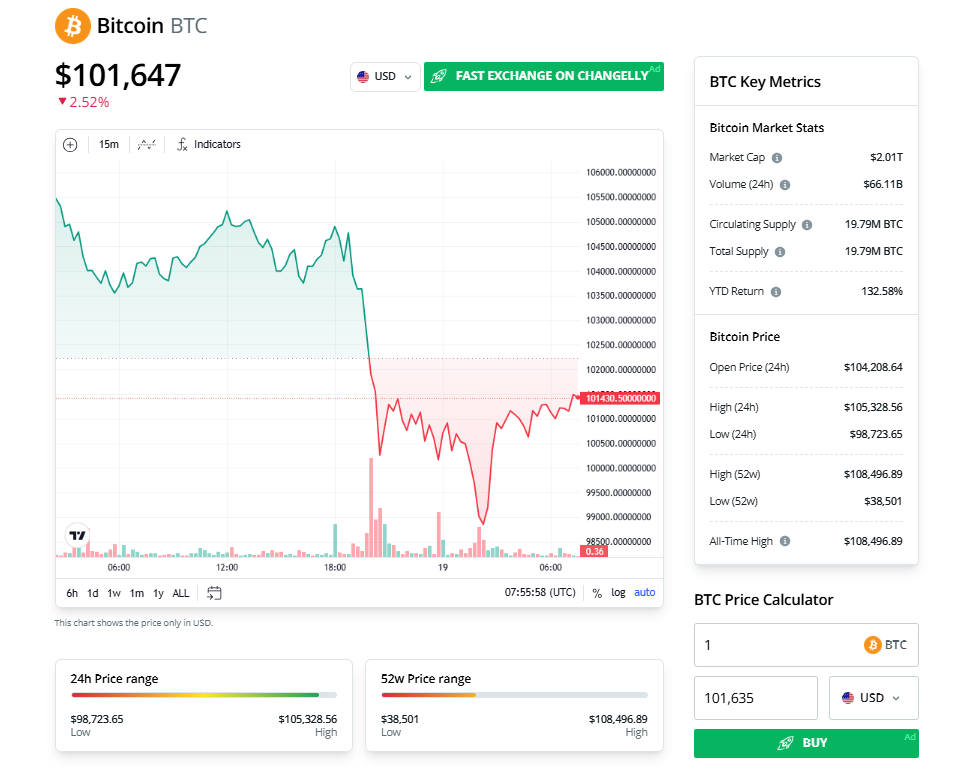Click the BTC amount input field
Image resolution: width=978 pixels, height=771 pixels.
806,645
